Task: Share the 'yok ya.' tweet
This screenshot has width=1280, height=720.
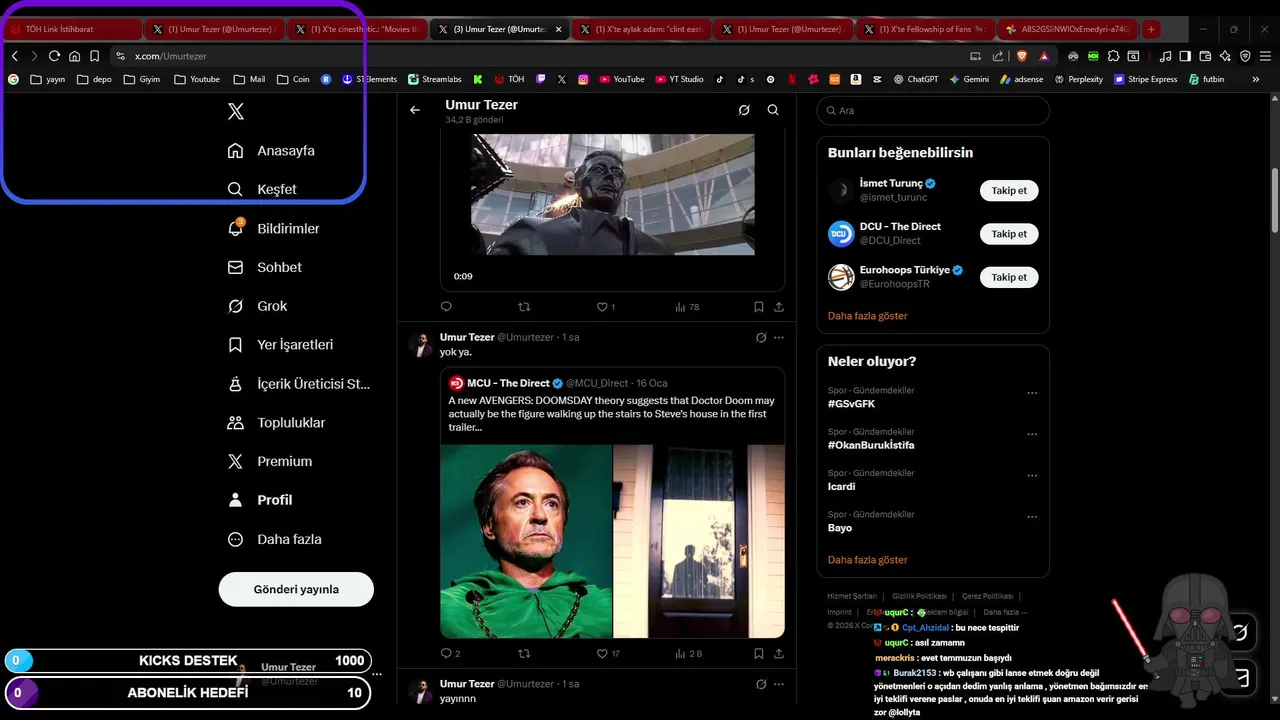Action: click(x=779, y=653)
